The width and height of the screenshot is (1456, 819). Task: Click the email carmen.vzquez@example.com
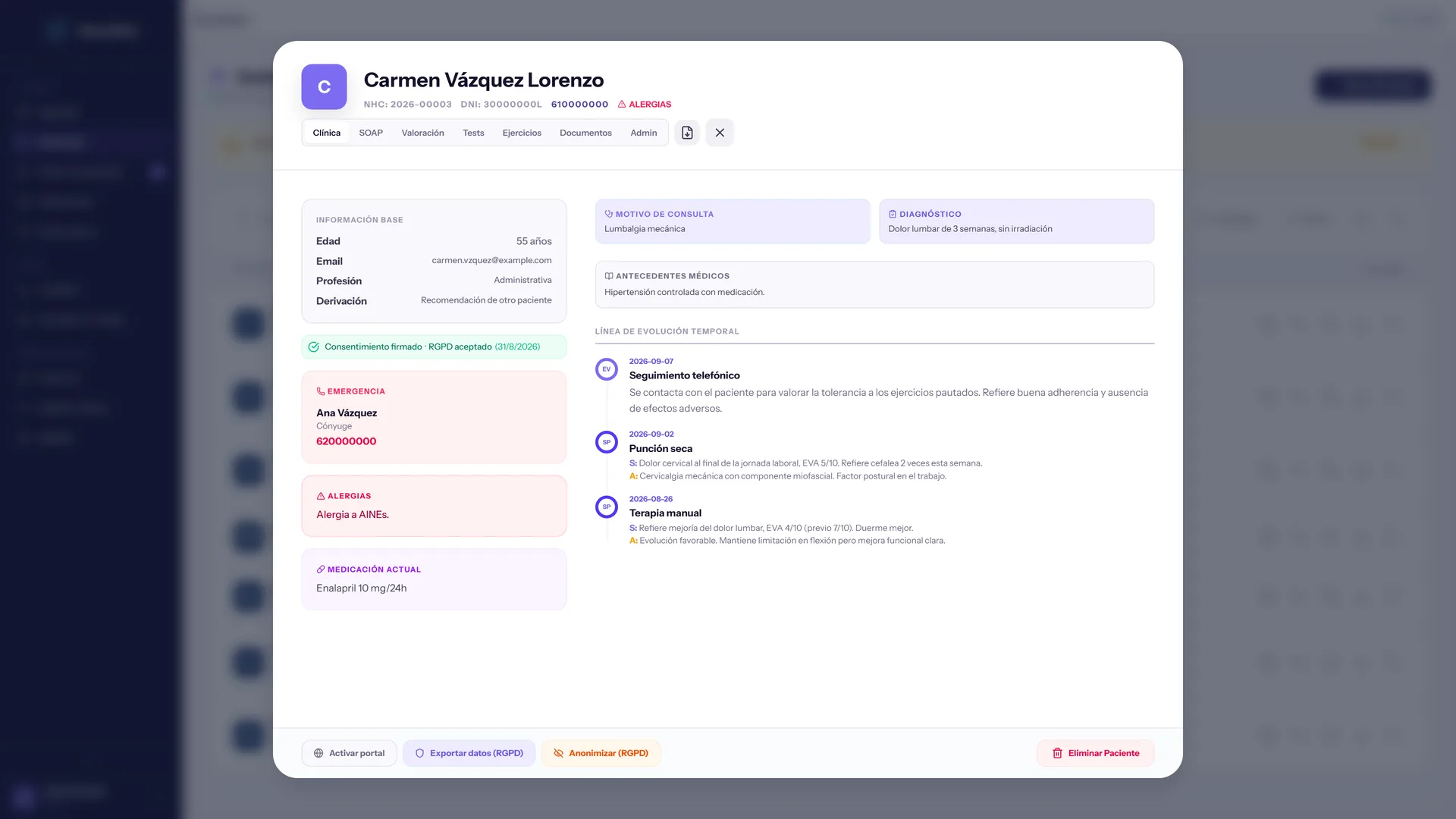pyautogui.click(x=491, y=260)
